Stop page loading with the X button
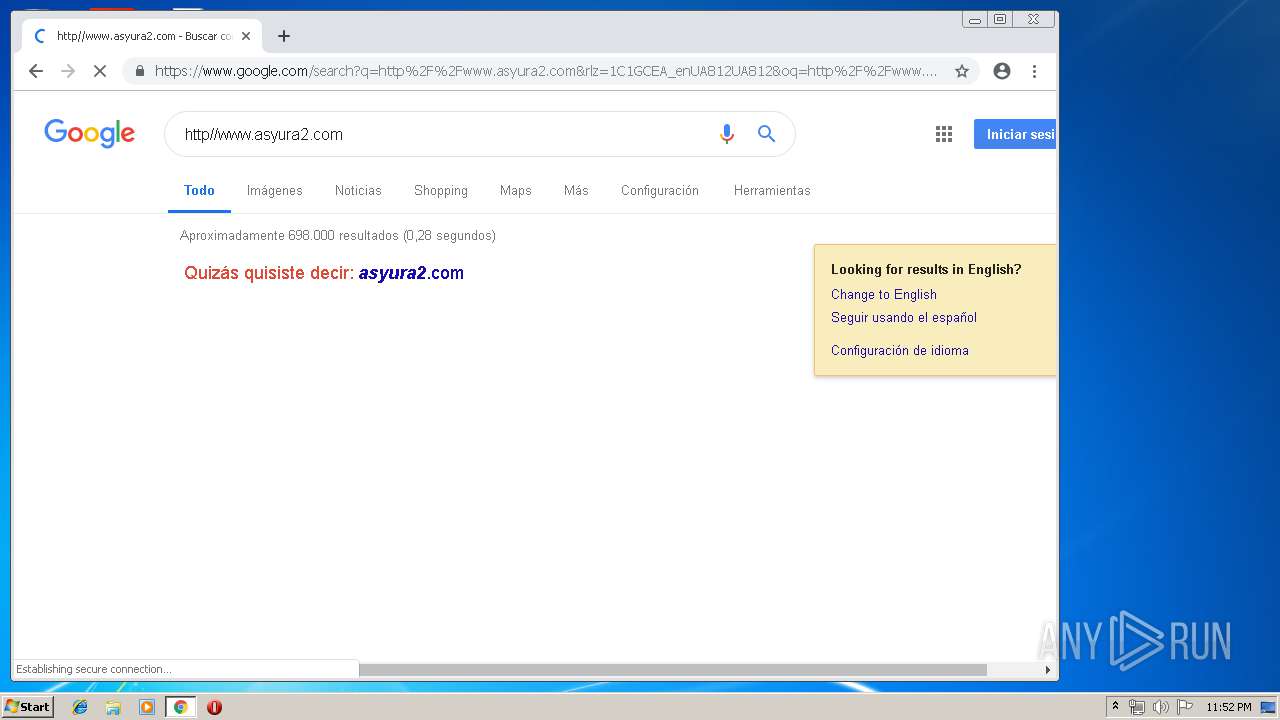 click(x=99, y=71)
